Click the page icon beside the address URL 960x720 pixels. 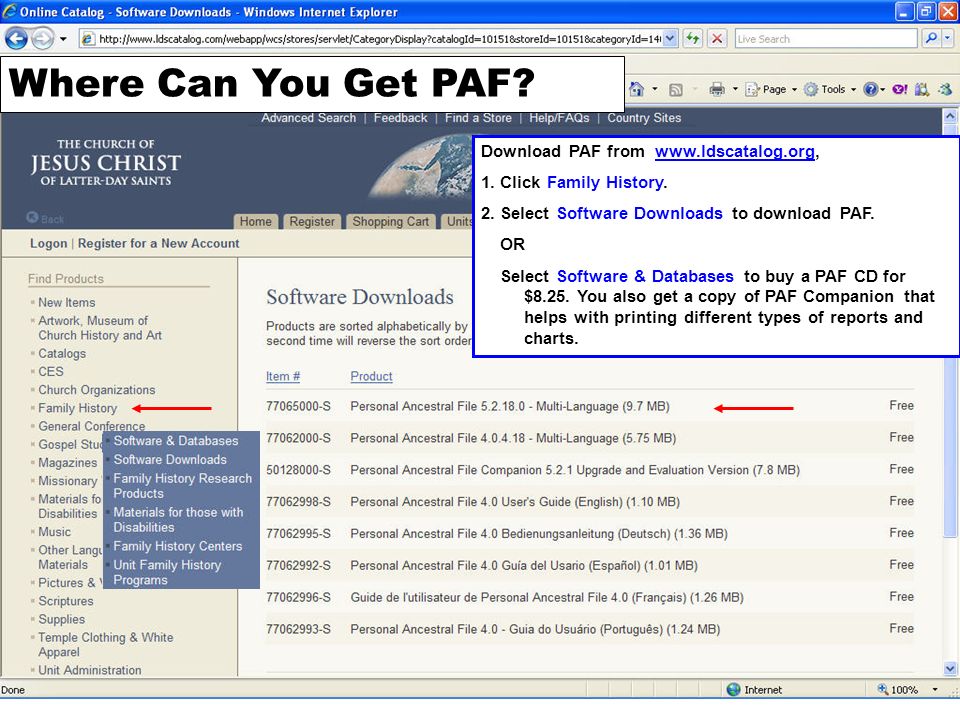coord(88,39)
